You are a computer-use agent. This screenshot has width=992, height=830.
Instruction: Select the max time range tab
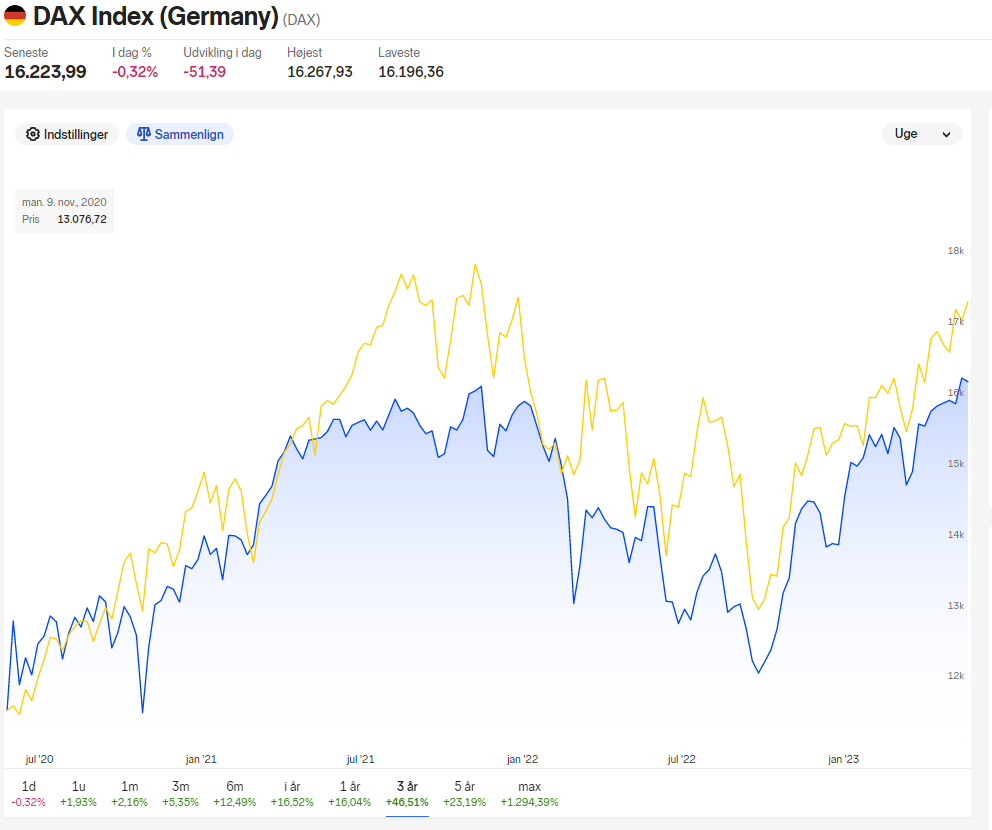click(x=530, y=793)
